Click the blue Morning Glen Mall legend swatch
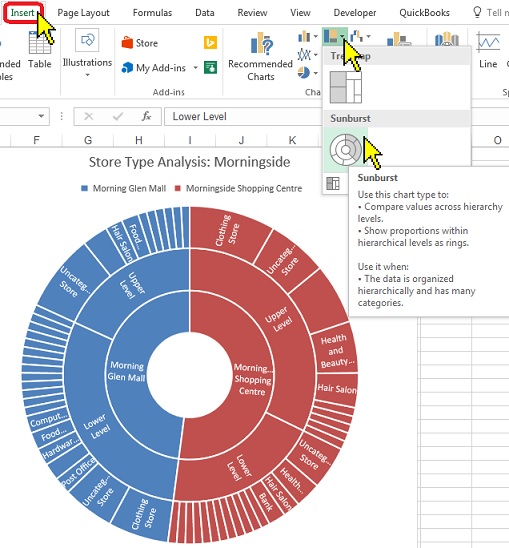Viewport: 509px width, 548px height. click(x=84, y=188)
